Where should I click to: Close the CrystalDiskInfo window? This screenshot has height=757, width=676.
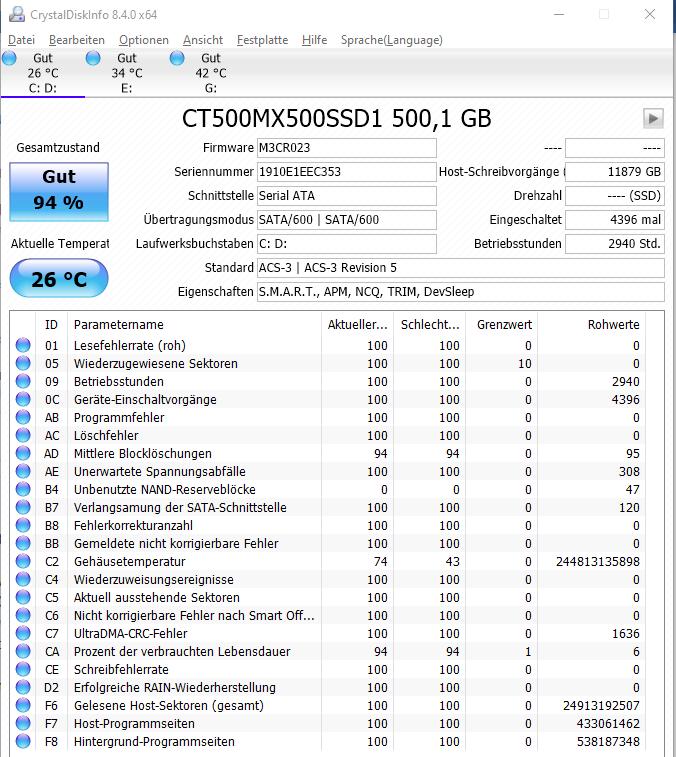click(650, 14)
